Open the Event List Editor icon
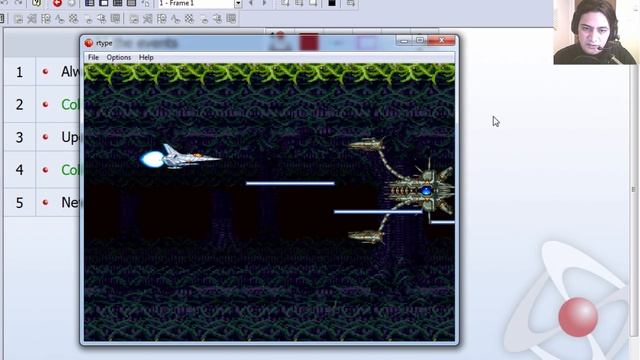 point(131,3)
